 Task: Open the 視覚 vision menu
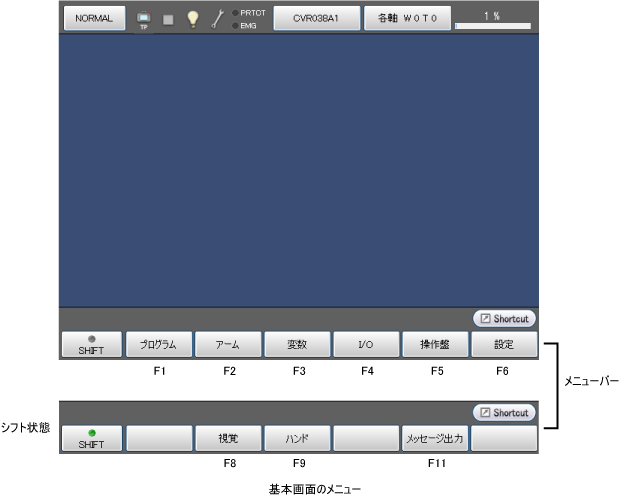(227, 438)
